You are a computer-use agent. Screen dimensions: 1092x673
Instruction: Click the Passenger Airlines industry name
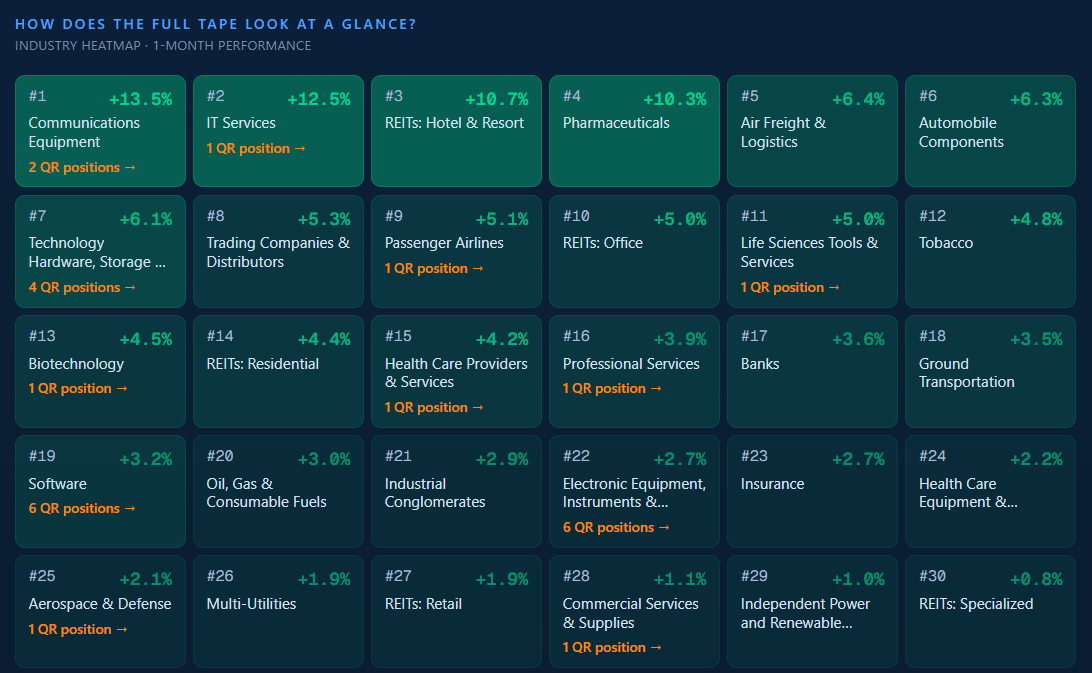444,242
